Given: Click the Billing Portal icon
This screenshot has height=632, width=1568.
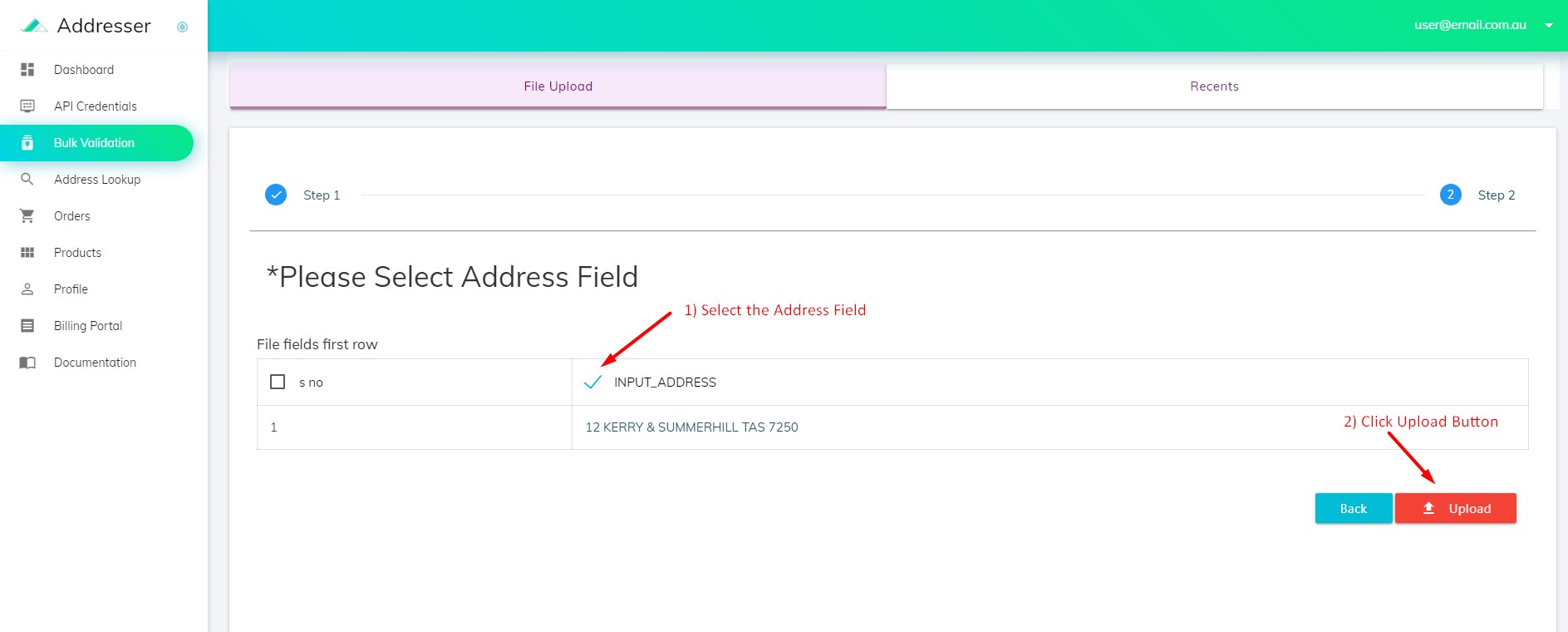Looking at the screenshot, I should (x=27, y=326).
